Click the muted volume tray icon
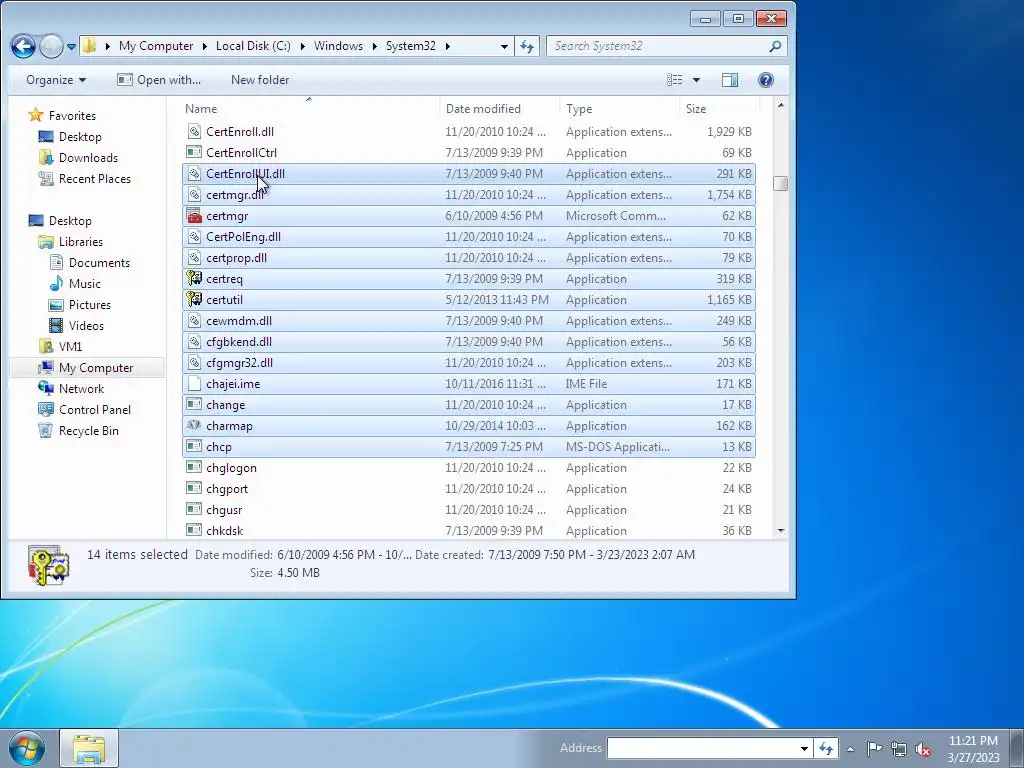The height and width of the screenshot is (768, 1024). click(x=923, y=749)
